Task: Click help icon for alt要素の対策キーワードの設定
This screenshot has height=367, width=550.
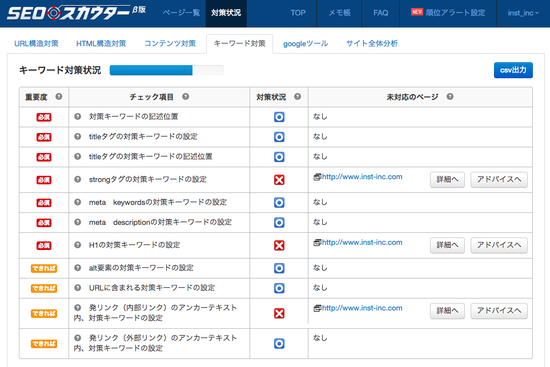Action: [78, 268]
